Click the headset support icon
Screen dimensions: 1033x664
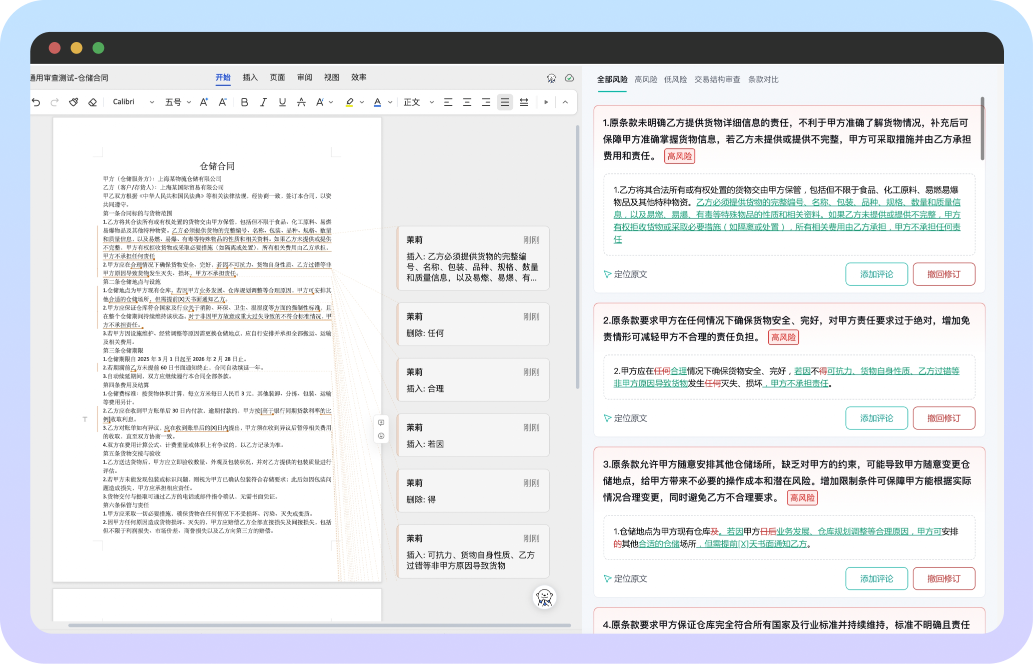(550, 77)
